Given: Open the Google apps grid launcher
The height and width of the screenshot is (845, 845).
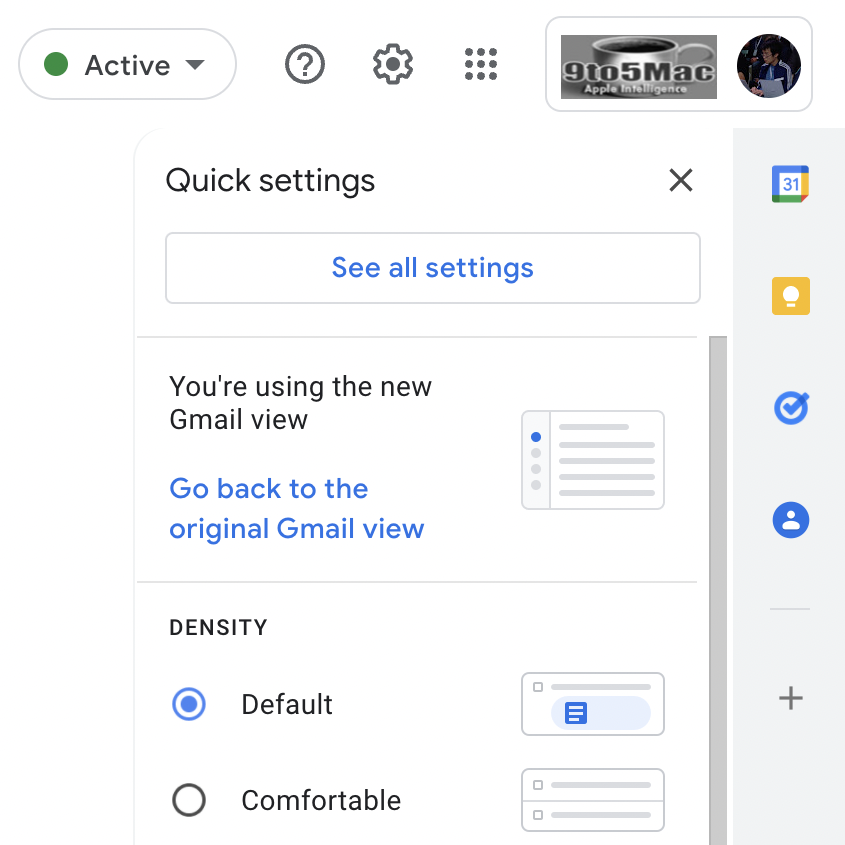Looking at the screenshot, I should [x=480, y=64].
